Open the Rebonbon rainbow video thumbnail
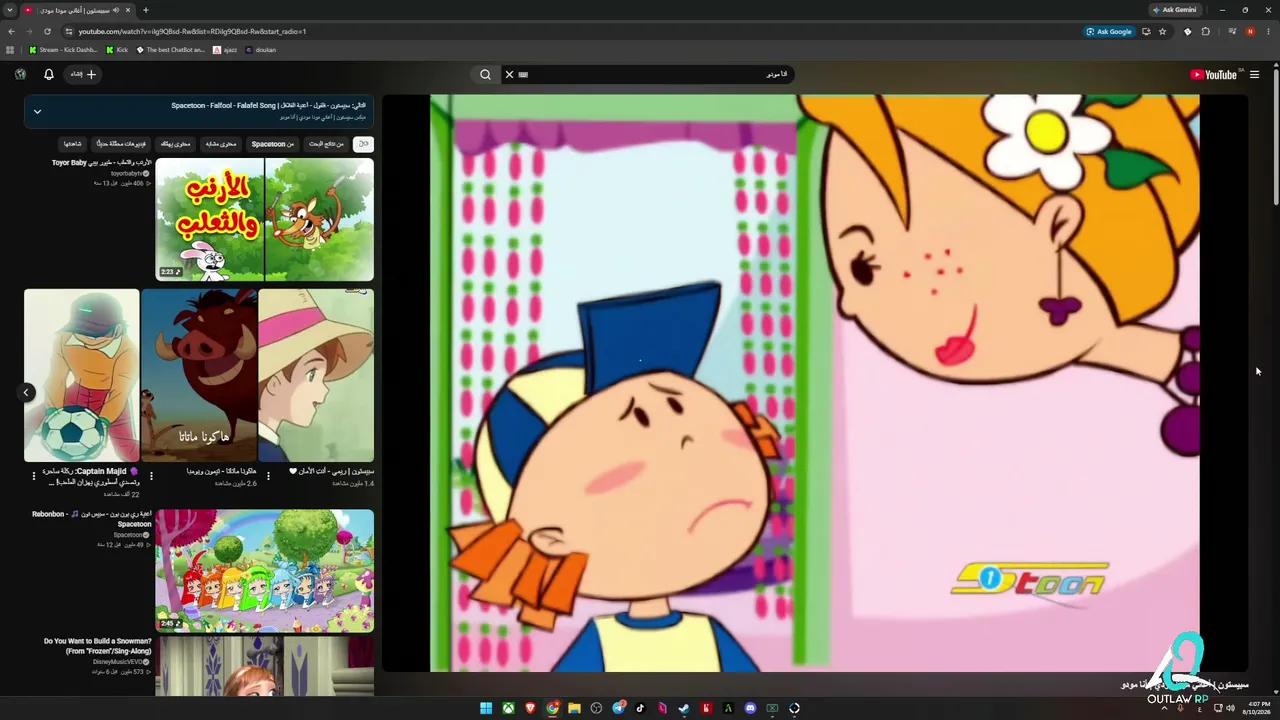The image size is (1280, 720). point(264,571)
